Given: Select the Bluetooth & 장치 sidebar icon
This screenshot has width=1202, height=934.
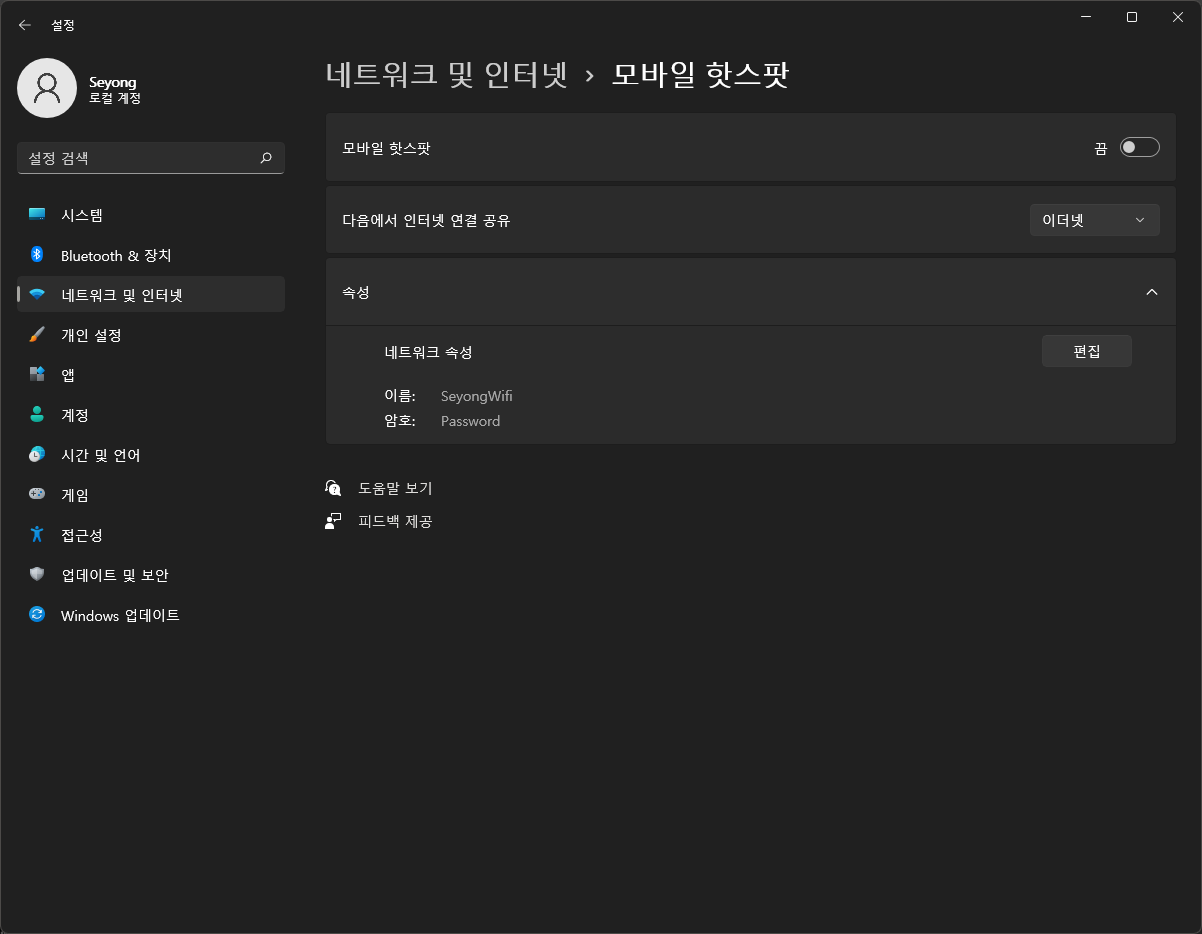Looking at the screenshot, I should click(x=37, y=255).
